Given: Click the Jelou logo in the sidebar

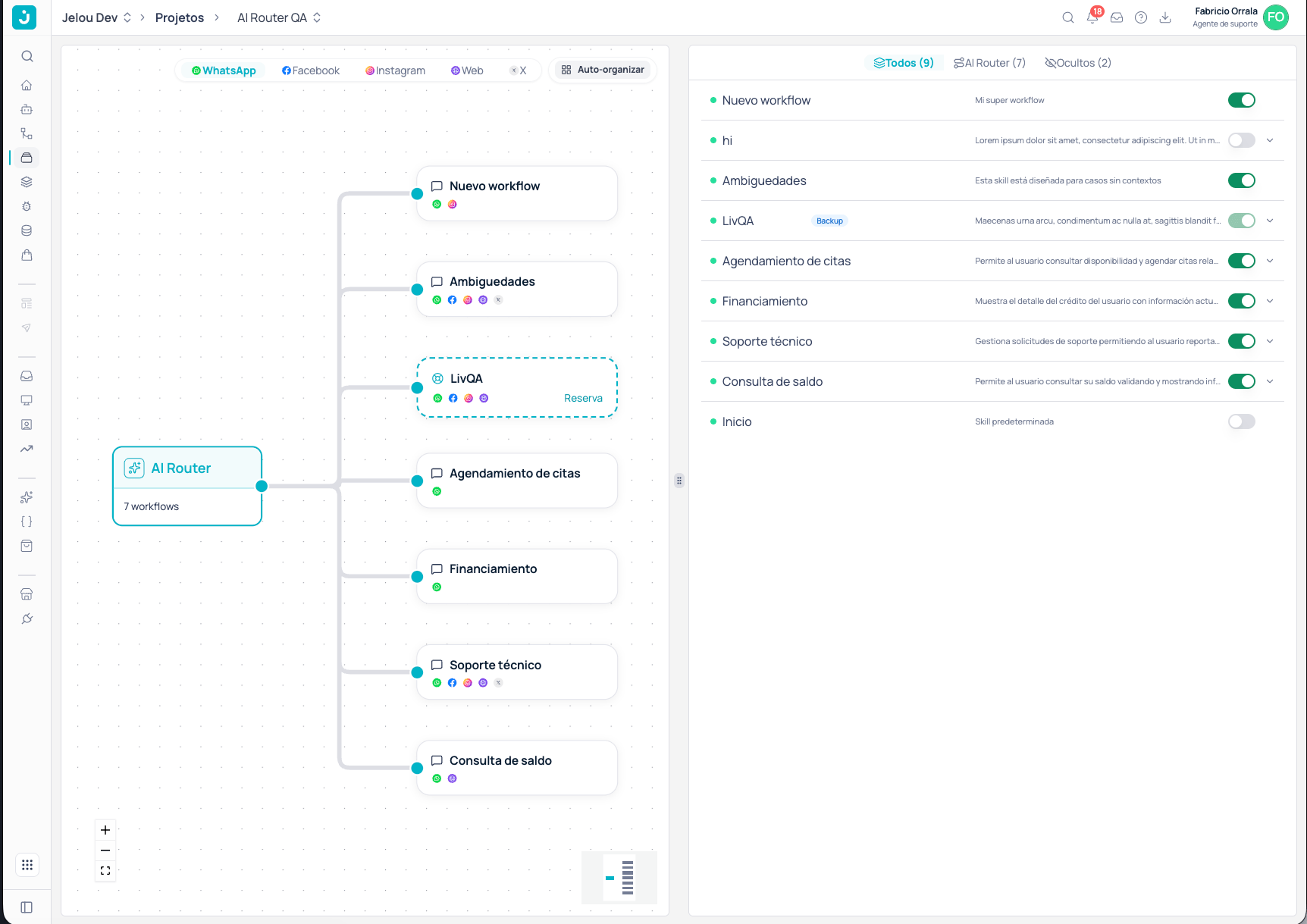Looking at the screenshot, I should [24, 17].
